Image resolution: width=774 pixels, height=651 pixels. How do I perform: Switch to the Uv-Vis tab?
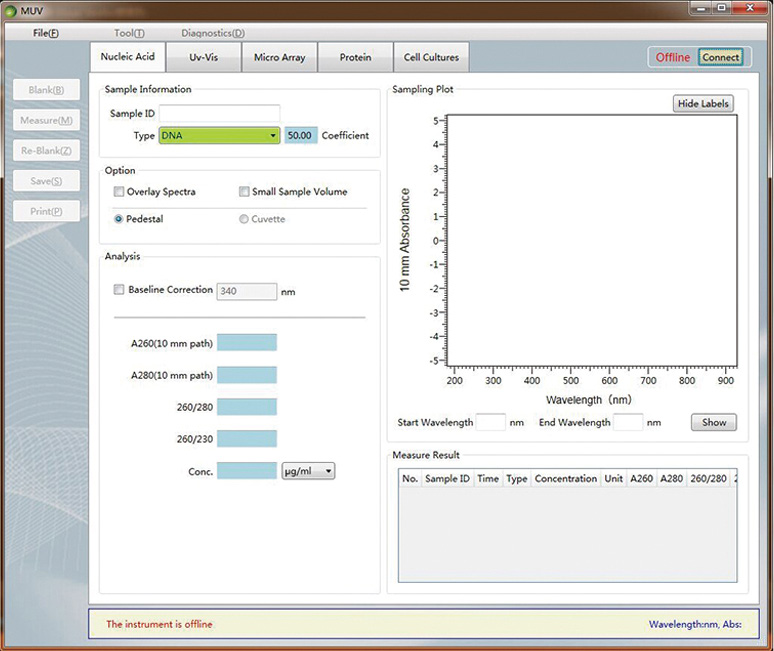pyautogui.click(x=203, y=57)
